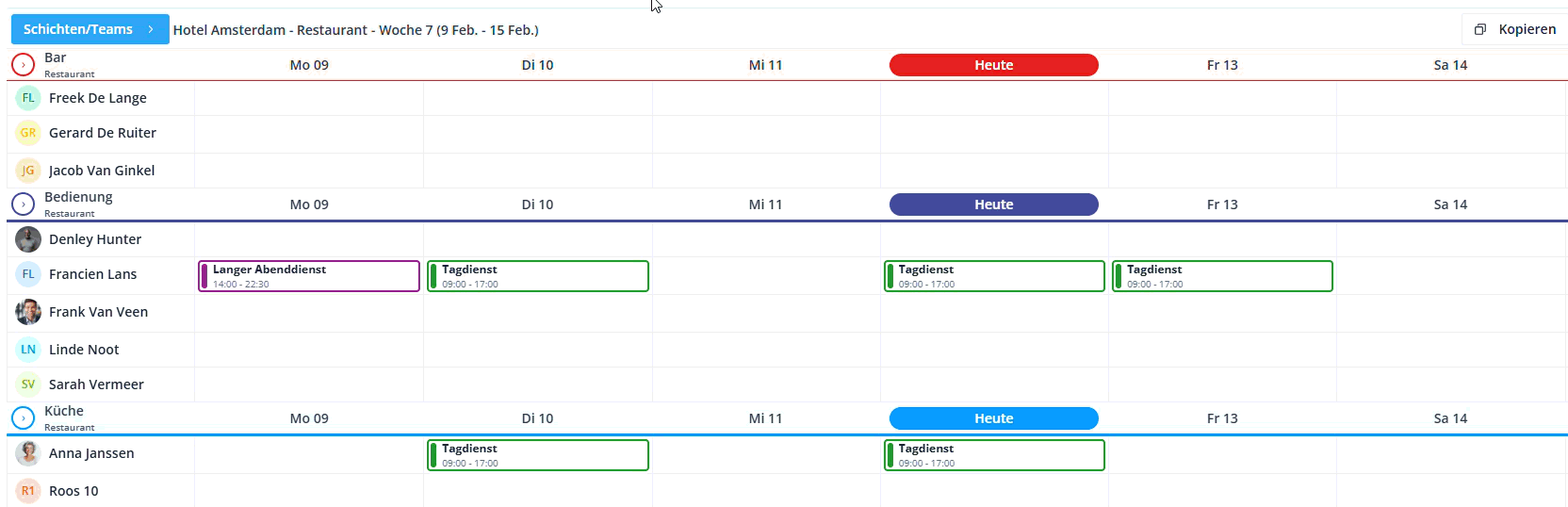The width and height of the screenshot is (1568, 507).
Task: Click the copy icon beside Kopieren
Action: (1479, 29)
